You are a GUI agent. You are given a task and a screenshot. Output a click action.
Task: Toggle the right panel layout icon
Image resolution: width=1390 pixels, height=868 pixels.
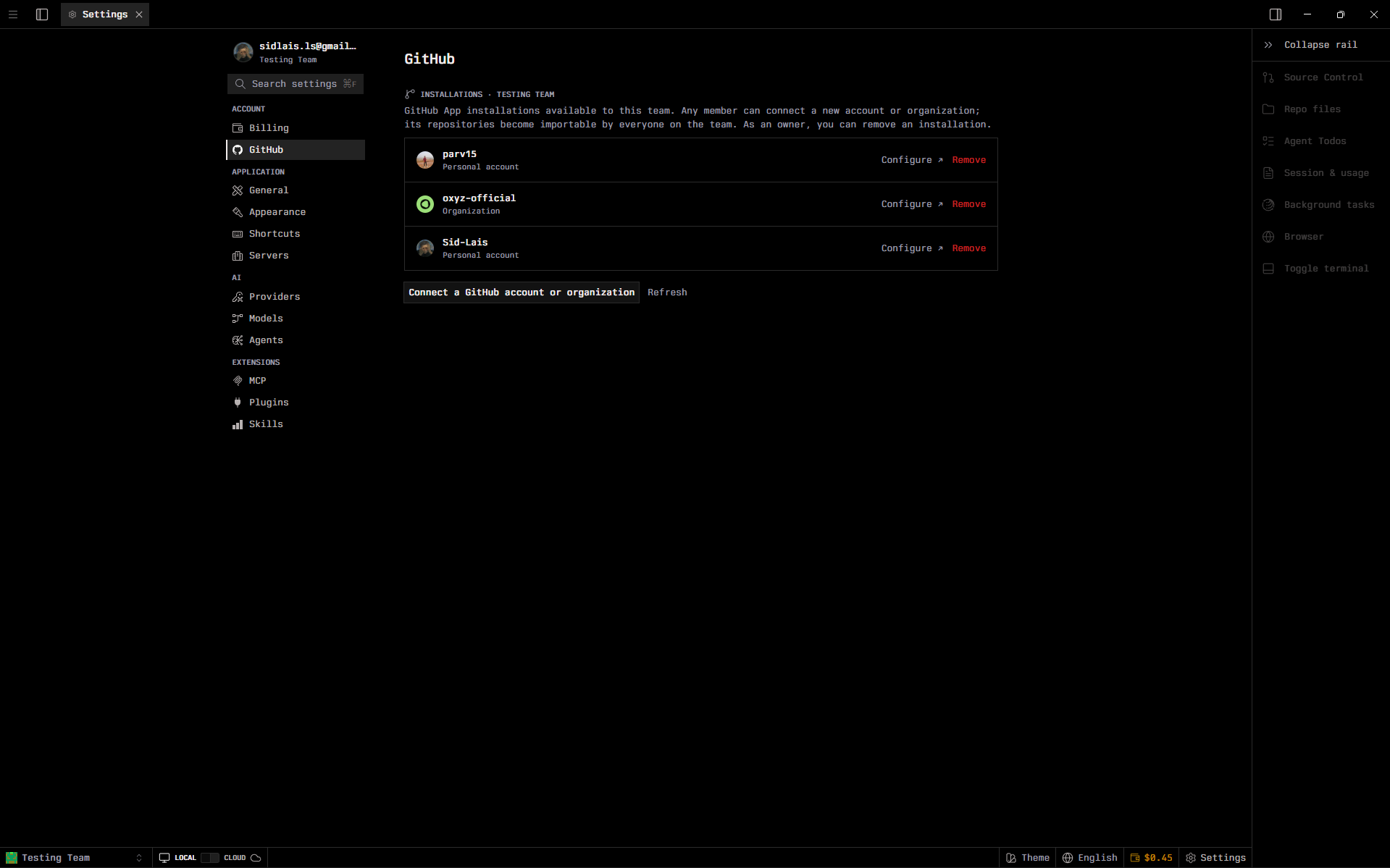click(1276, 14)
